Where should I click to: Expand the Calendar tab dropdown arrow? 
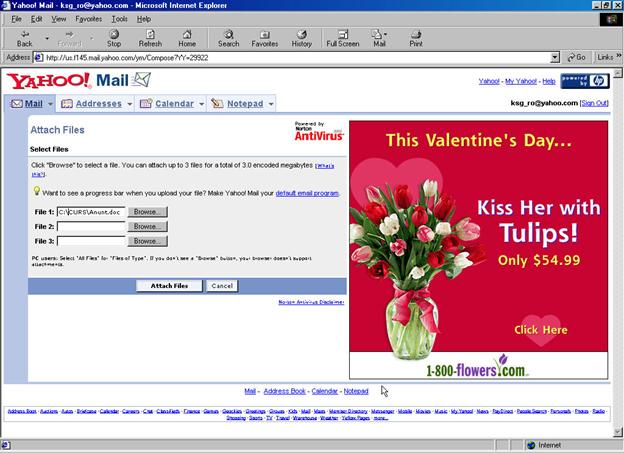pyautogui.click(x=201, y=104)
